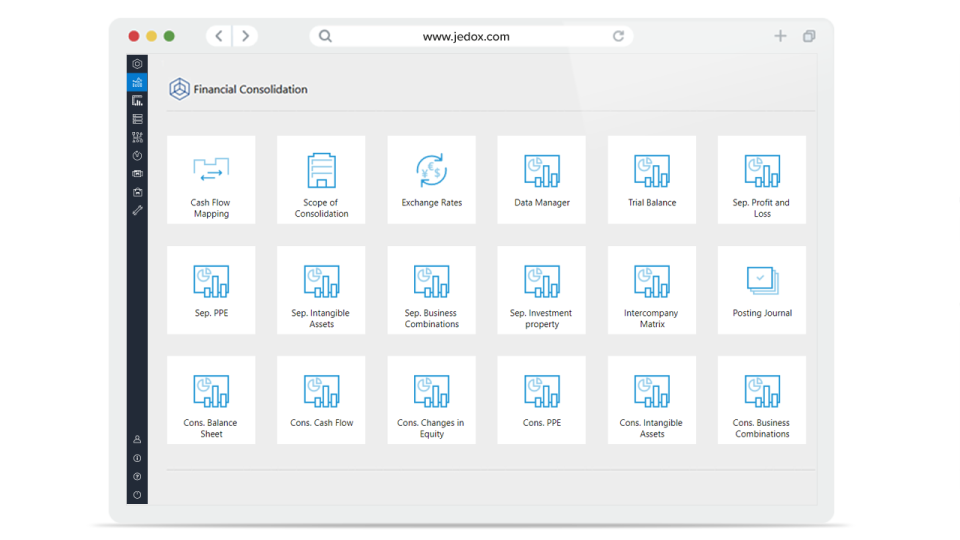Open Cons. Business Combinations report
This screenshot has width=960, height=540.
(x=762, y=400)
